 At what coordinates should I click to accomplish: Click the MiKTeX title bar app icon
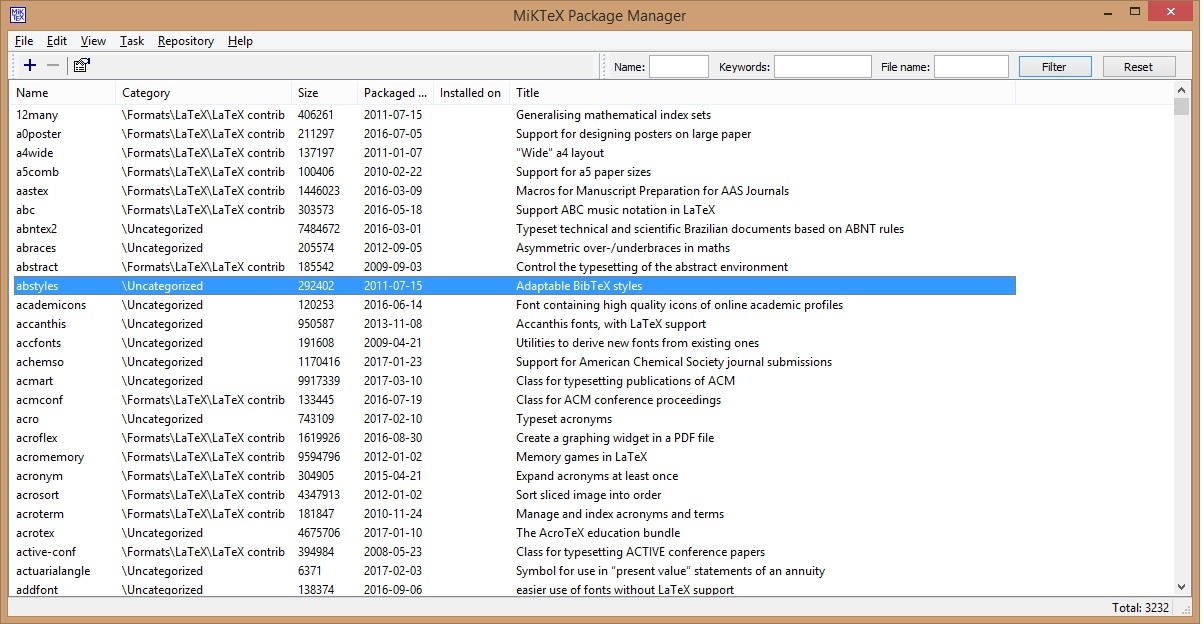[x=16, y=15]
